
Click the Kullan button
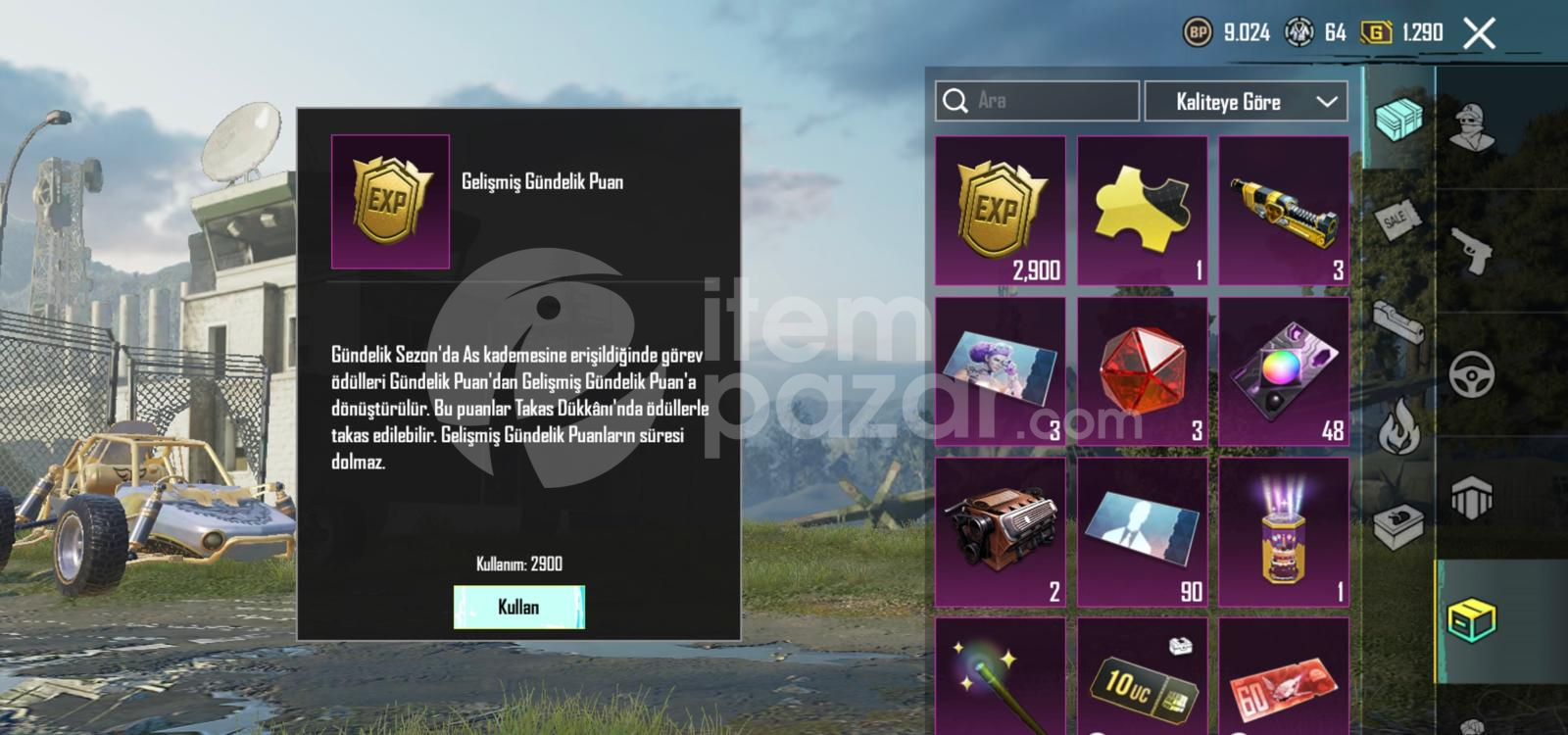(518, 607)
